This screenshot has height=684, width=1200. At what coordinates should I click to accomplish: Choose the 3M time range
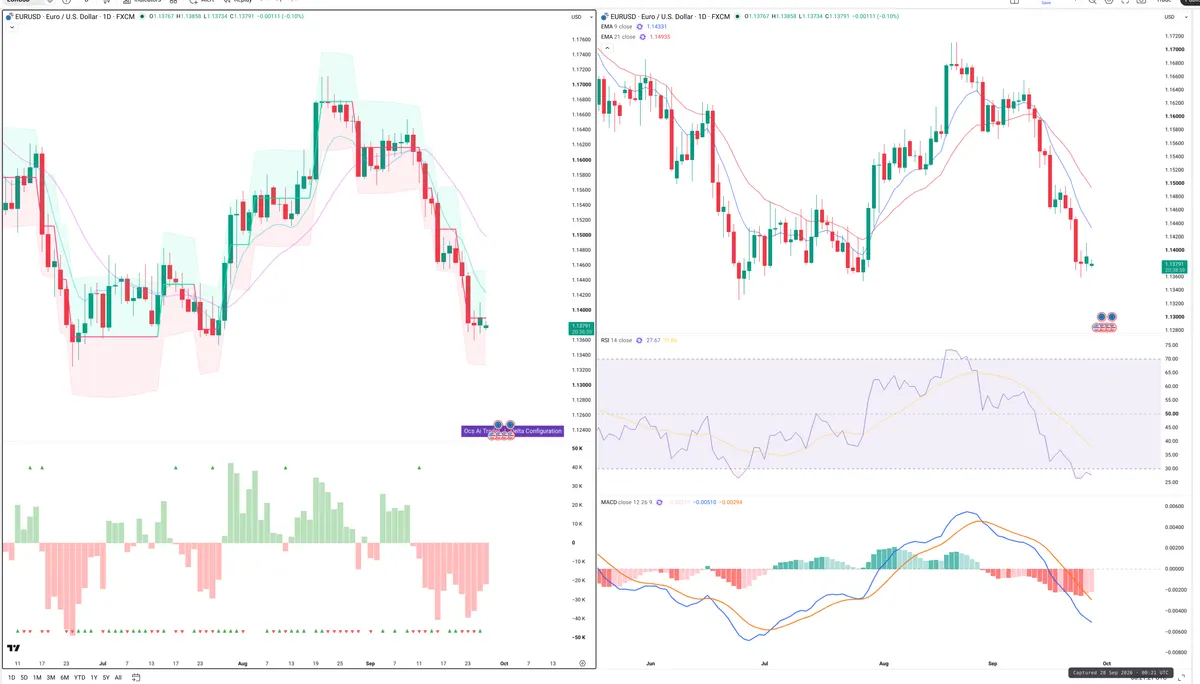click(51, 677)
